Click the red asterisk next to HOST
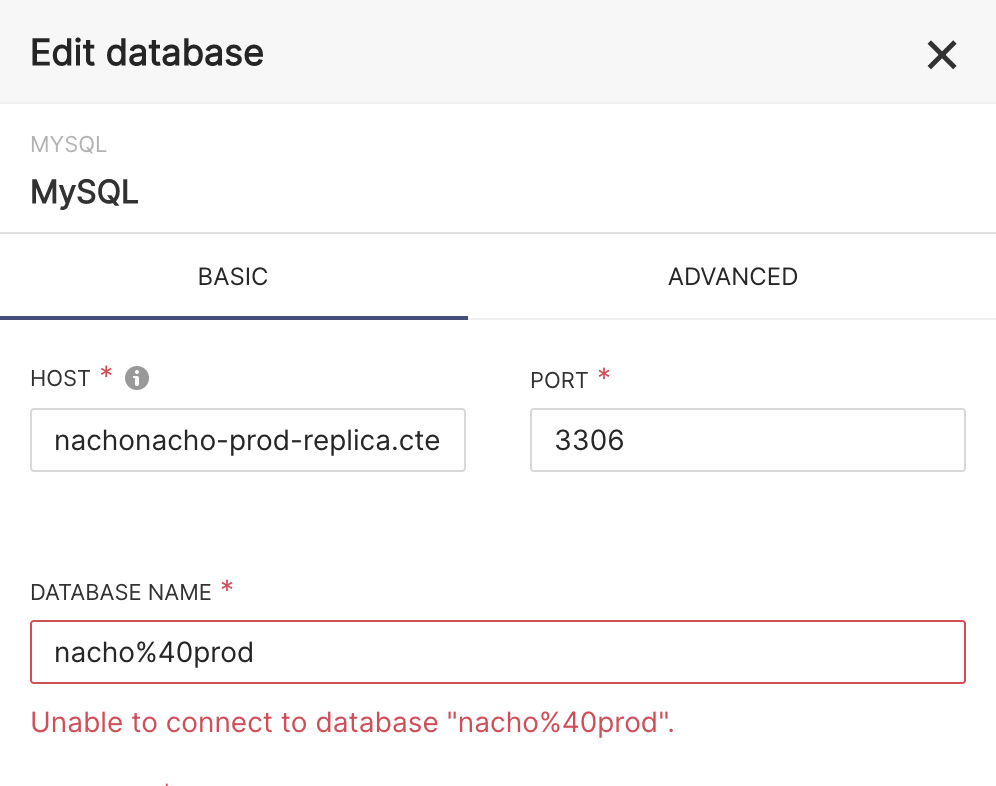Viewport: 996px width, 786px height. 107,371
